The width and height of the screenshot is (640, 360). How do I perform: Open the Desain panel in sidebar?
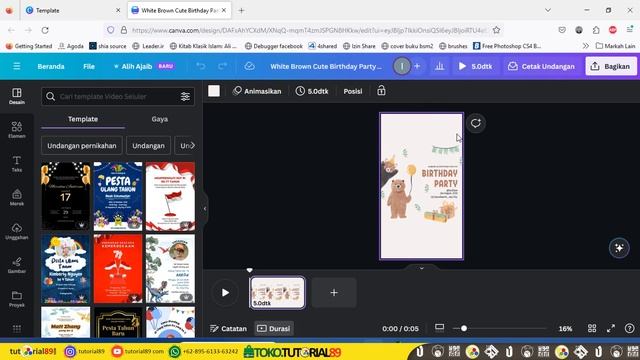click(17, 96)
